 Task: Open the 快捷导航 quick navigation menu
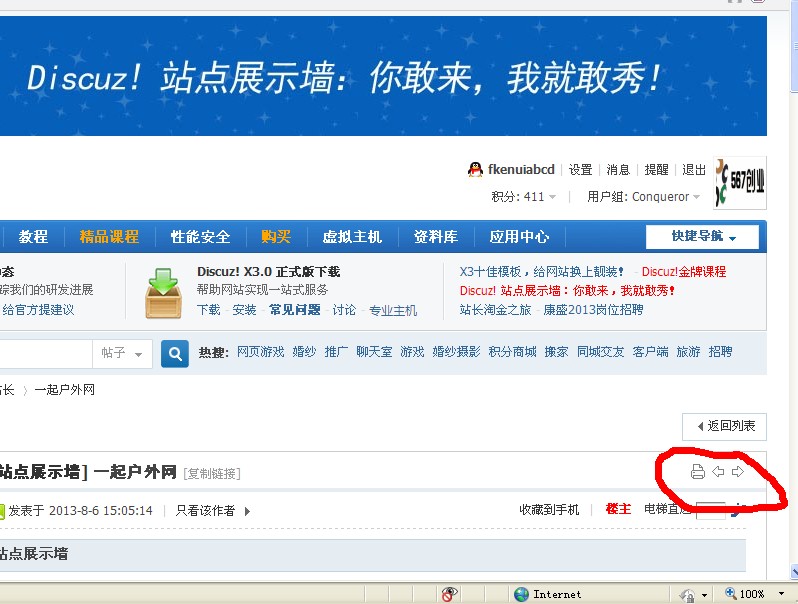point(702,237)
